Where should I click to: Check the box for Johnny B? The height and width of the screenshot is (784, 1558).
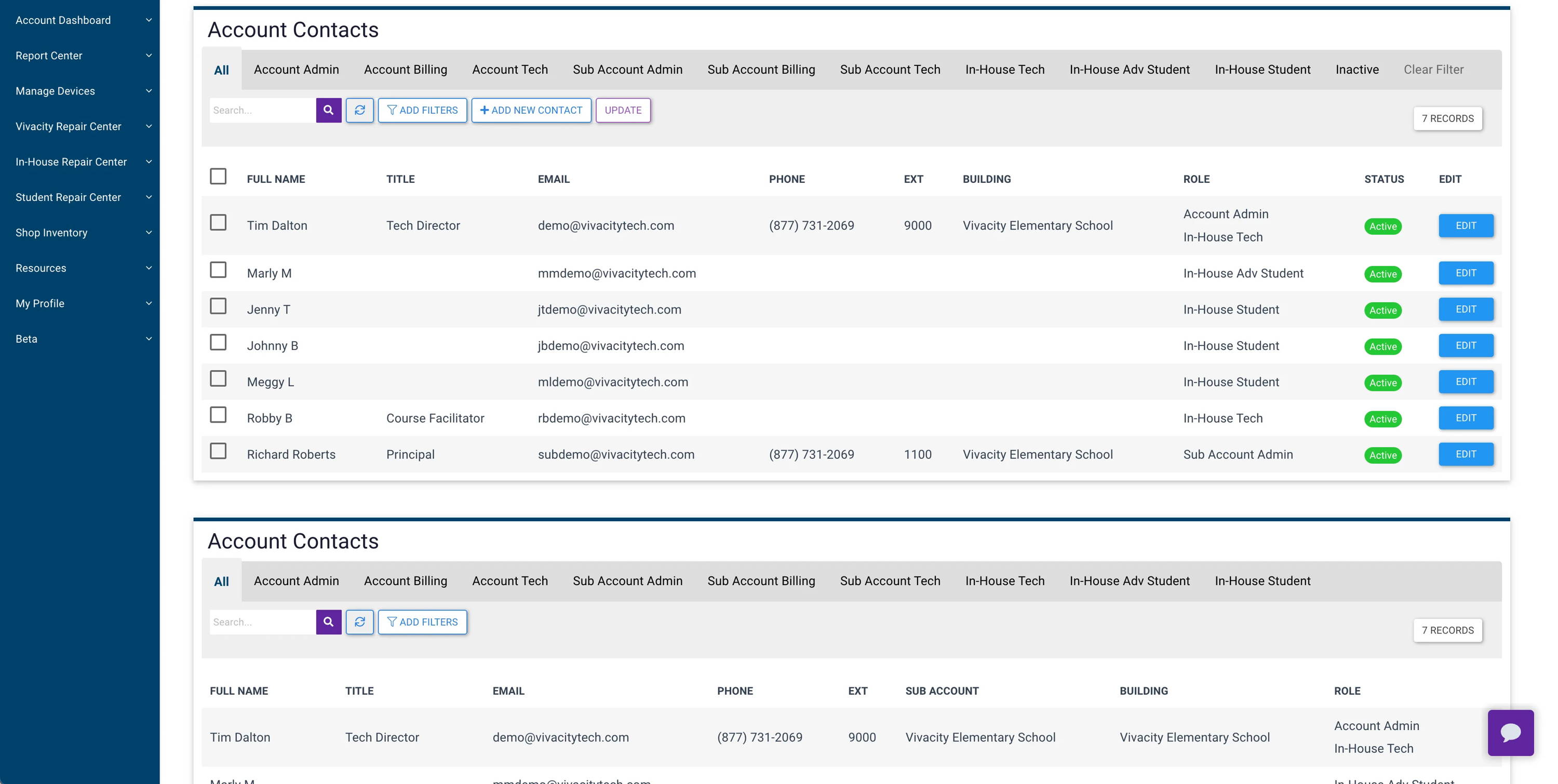tap(218, 342)
